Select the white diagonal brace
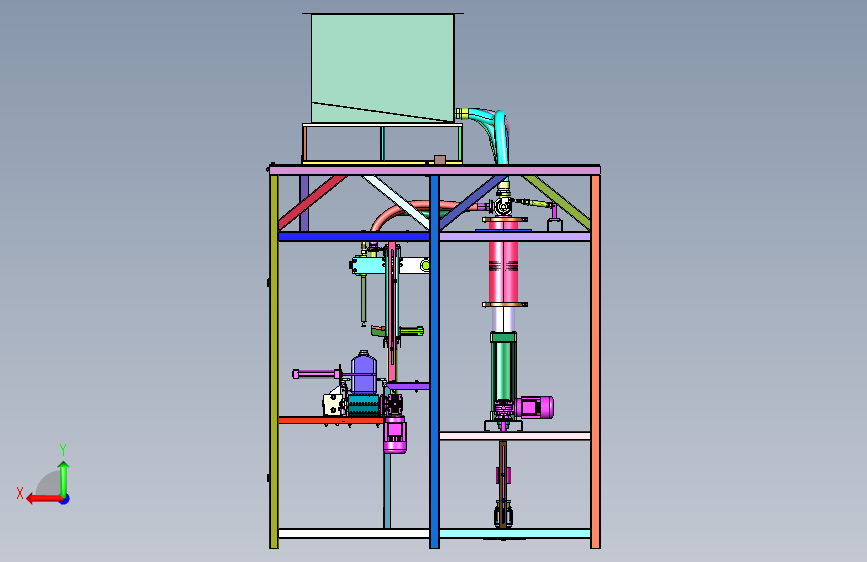This screenshot has height=562, width=867. pyautogui.click(x=396, y=202)
